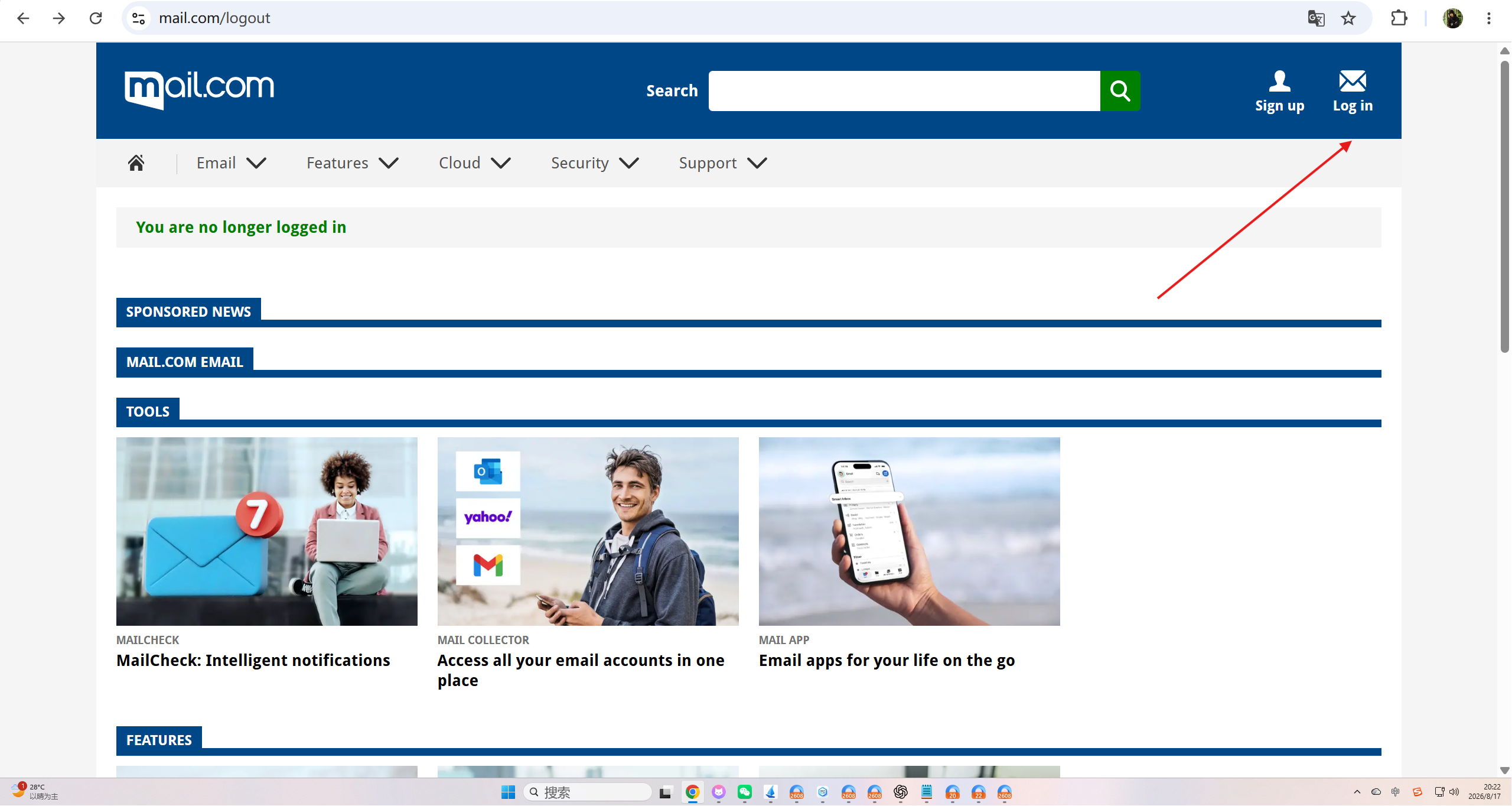The image size is (1512, 806).
Task: Open the volume control in system tray
Action: [1454, 792]
